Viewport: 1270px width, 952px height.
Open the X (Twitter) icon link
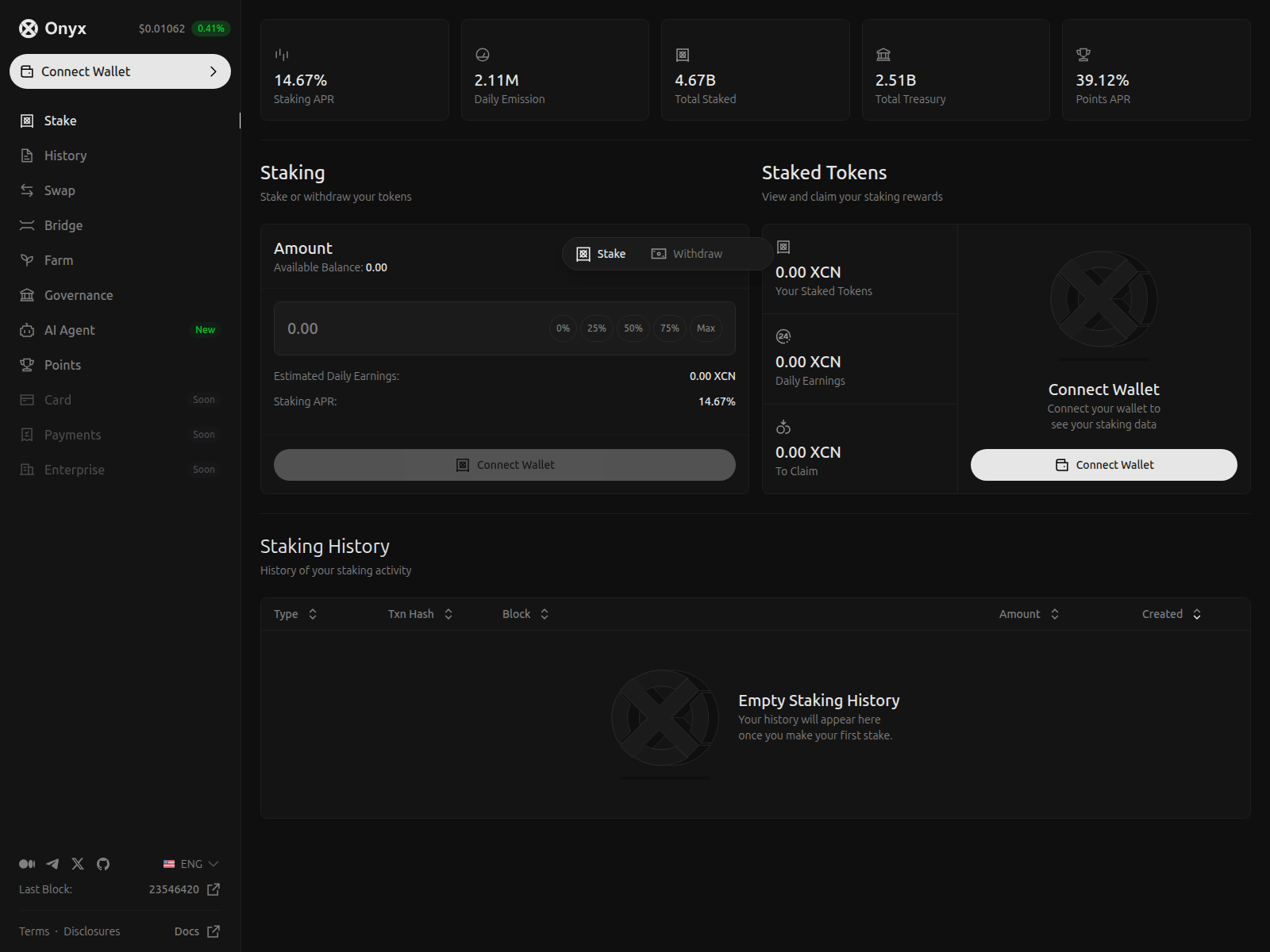78,864
